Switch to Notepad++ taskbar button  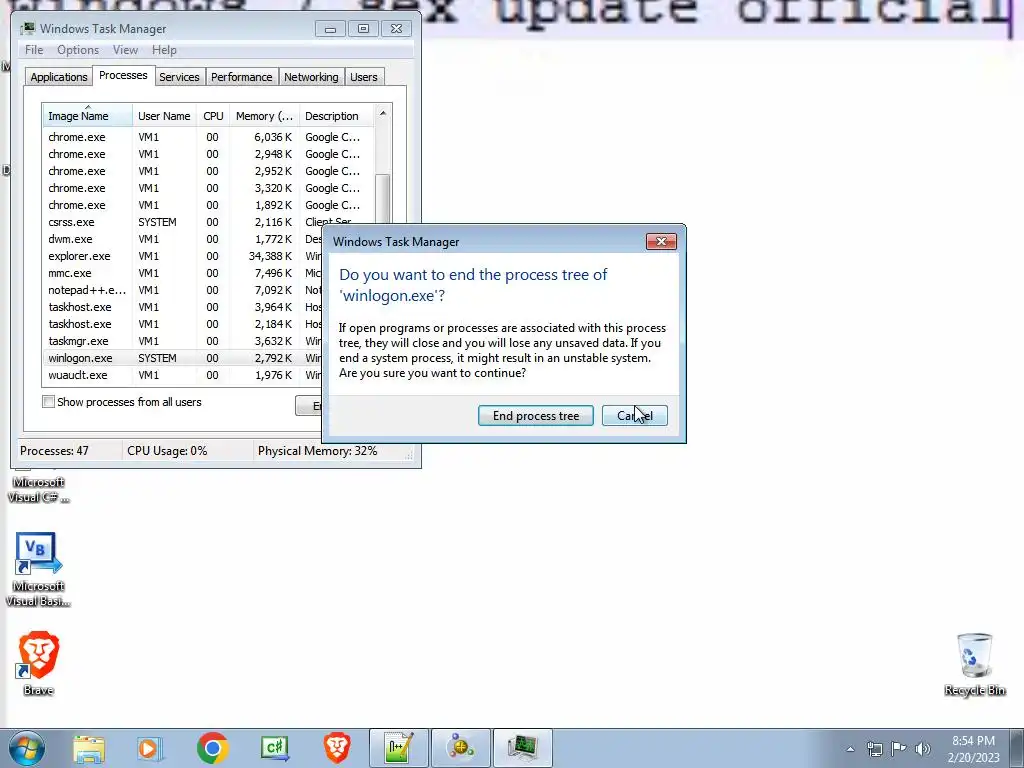click(398, 748)
